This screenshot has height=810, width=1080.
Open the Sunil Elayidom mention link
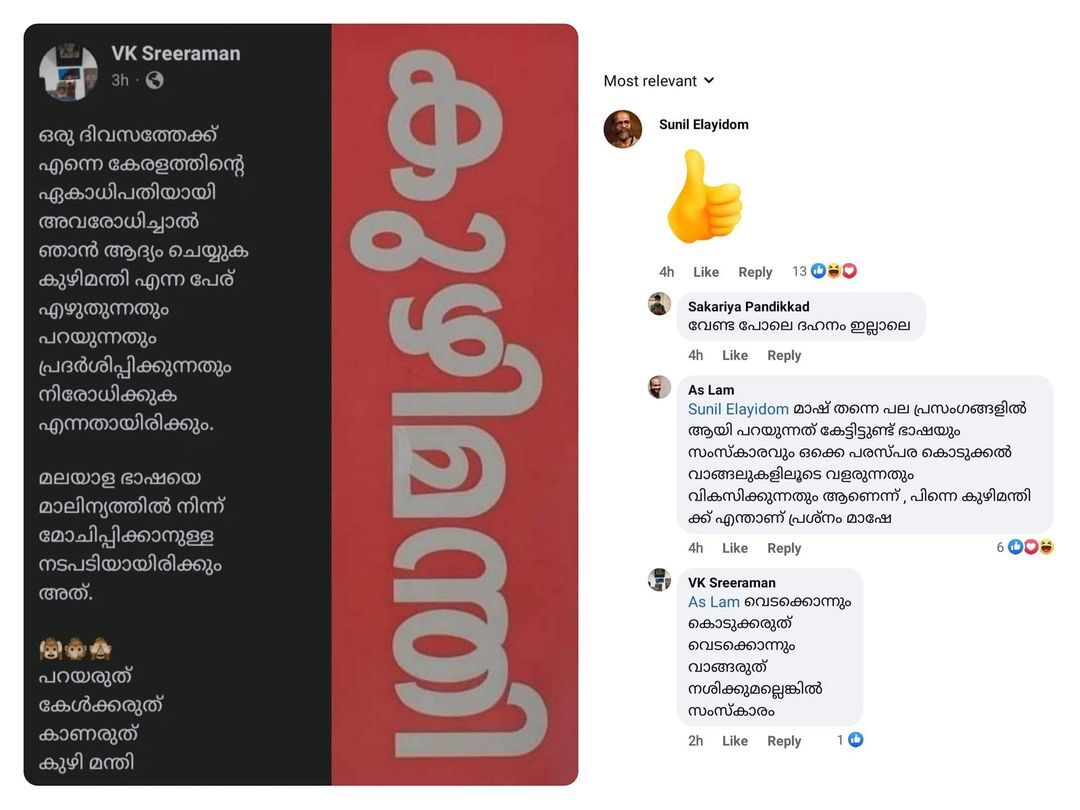tap(738, 409)
